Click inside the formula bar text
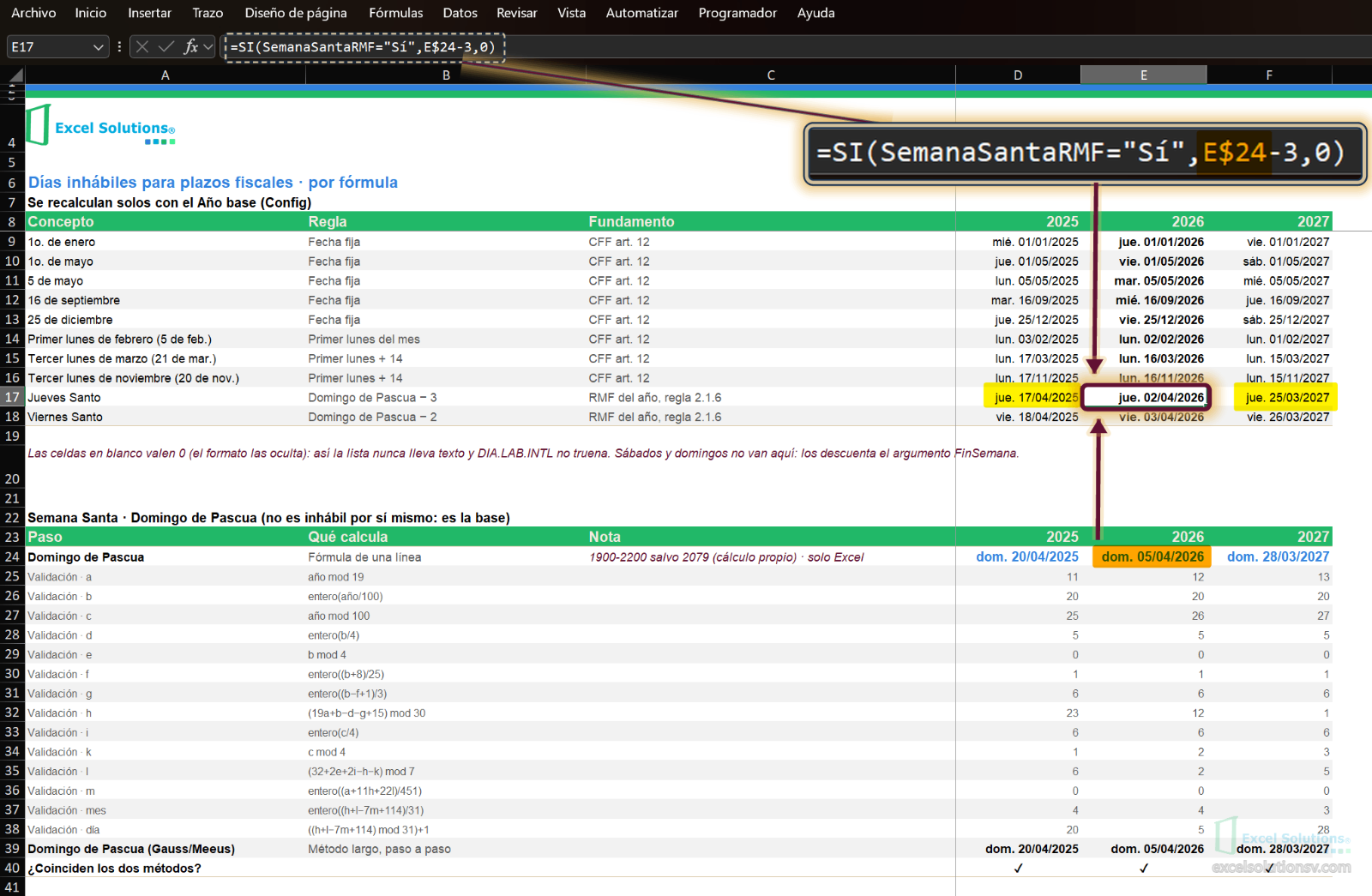Viewport: 1372px width, 896px height. (x=363, y=47)
